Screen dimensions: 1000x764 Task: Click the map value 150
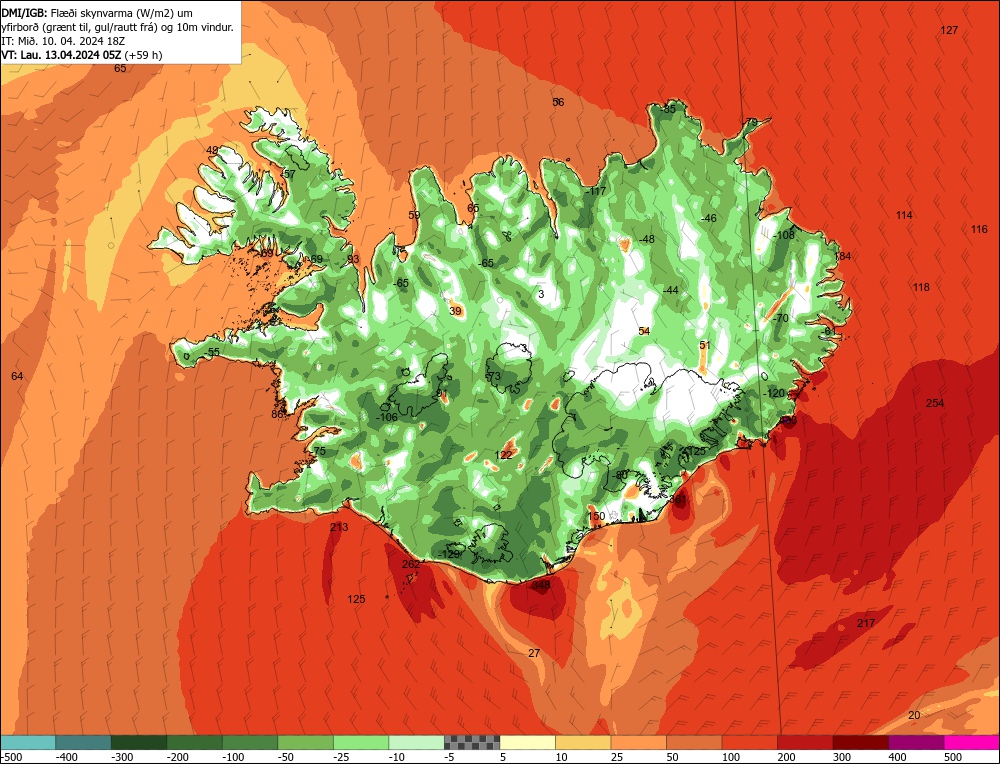[x=596, y=516]
